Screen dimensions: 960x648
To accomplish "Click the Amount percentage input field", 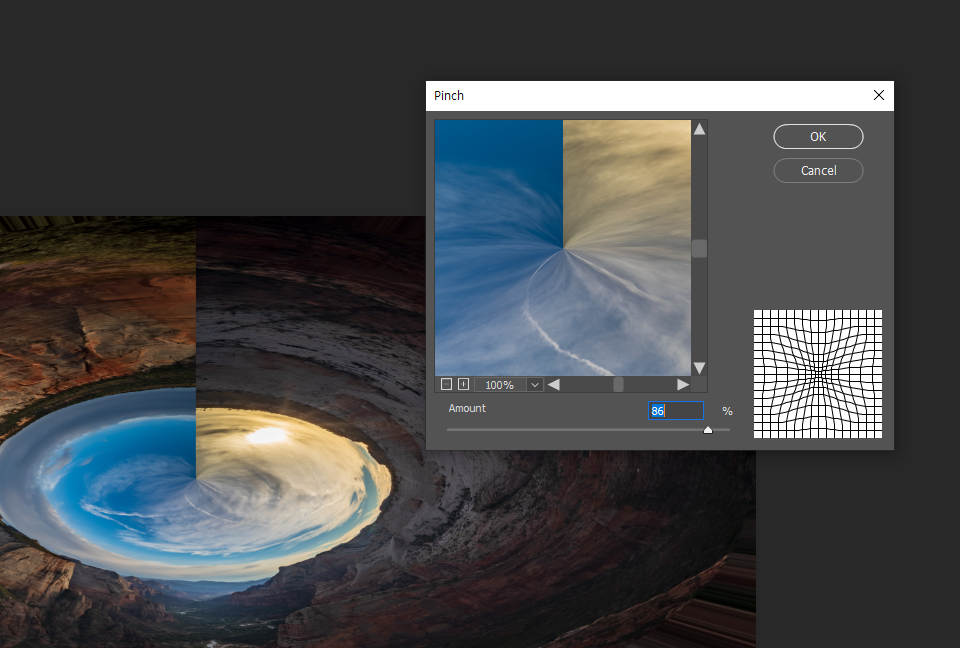I will click(675, 410).
